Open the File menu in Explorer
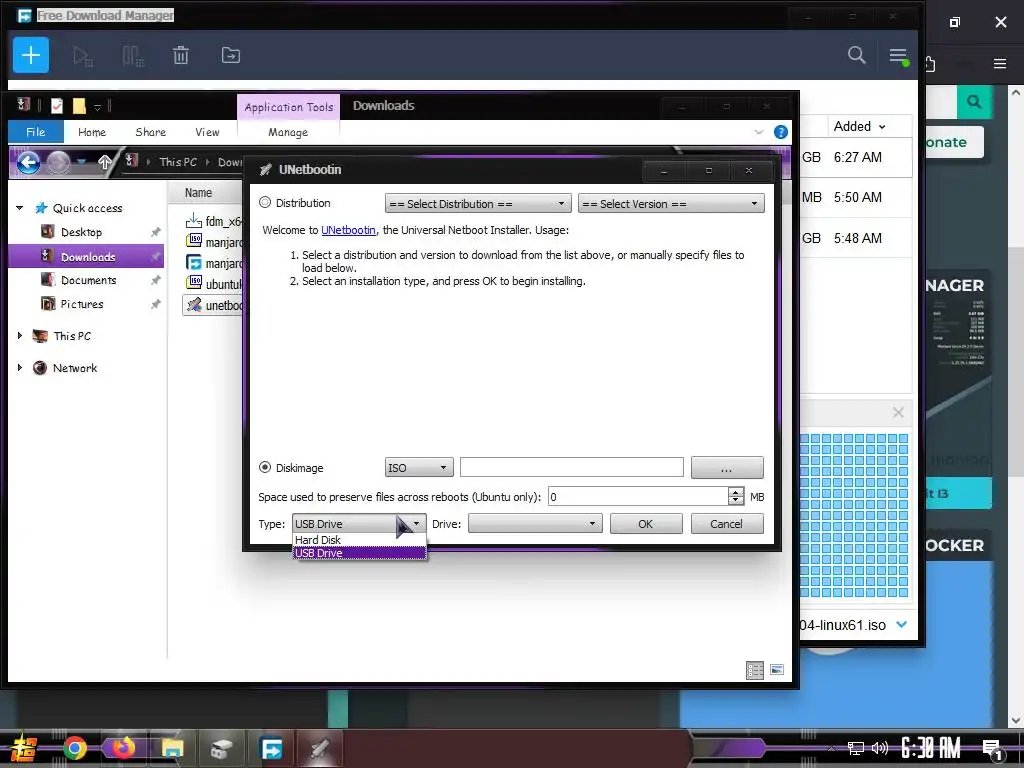The image size is (1024, 768). [36, 132]
